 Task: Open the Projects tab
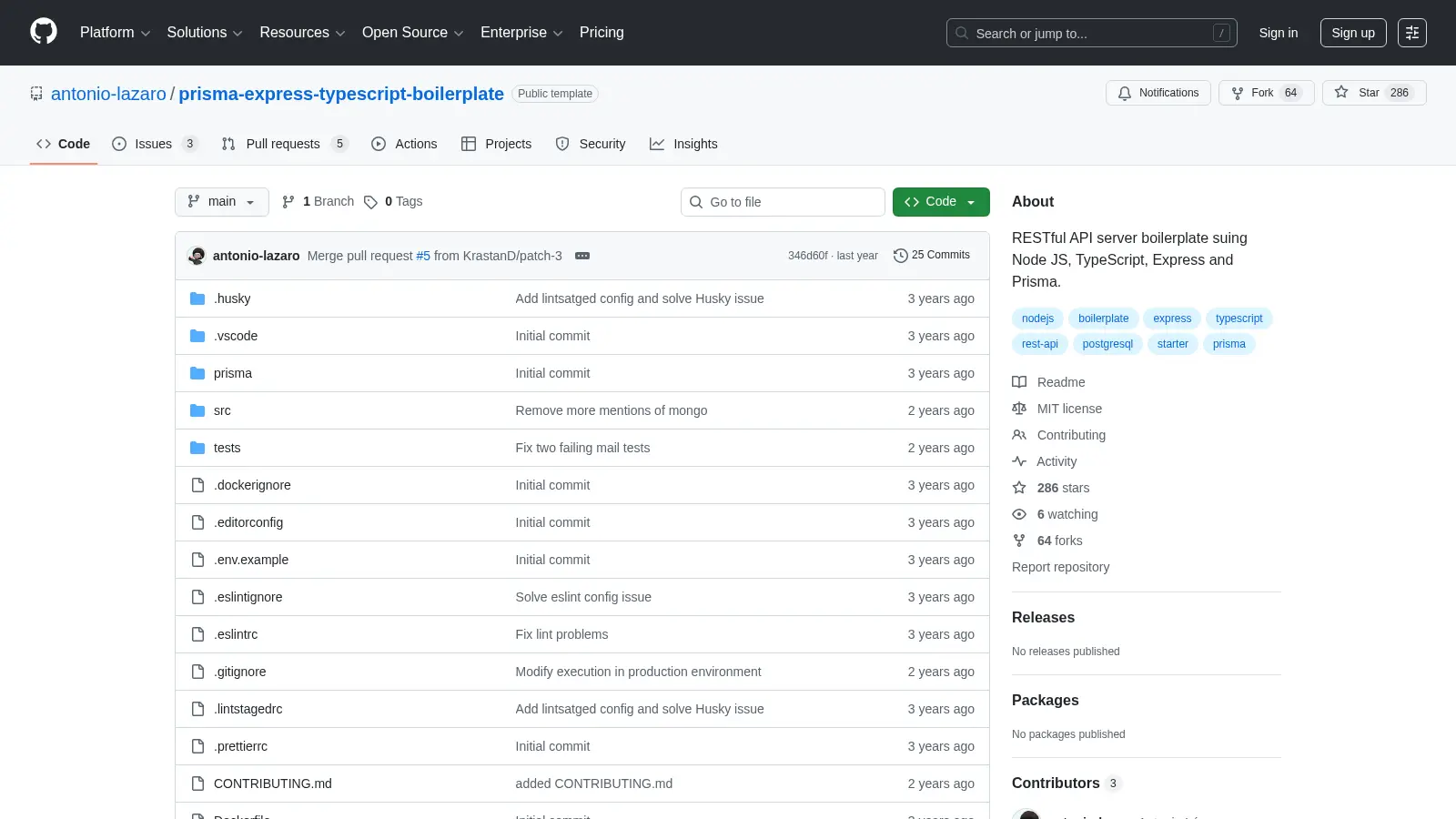point(496,144)
